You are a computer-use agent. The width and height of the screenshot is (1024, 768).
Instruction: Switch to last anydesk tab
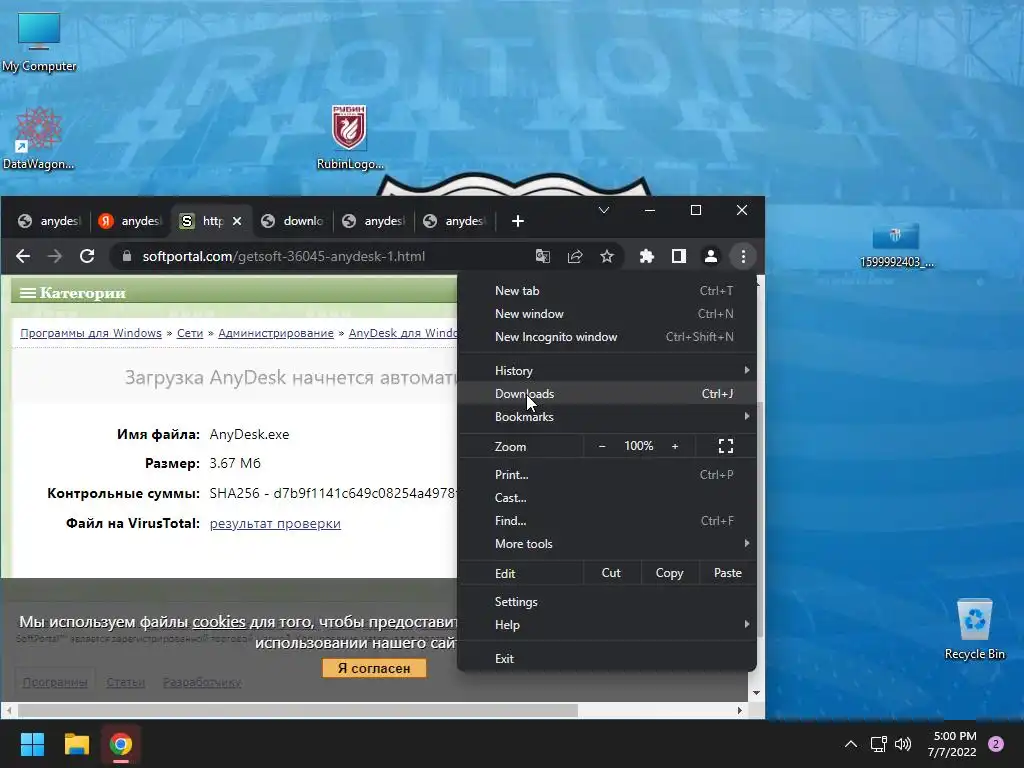pyautogui.click(x=453, y=221)
